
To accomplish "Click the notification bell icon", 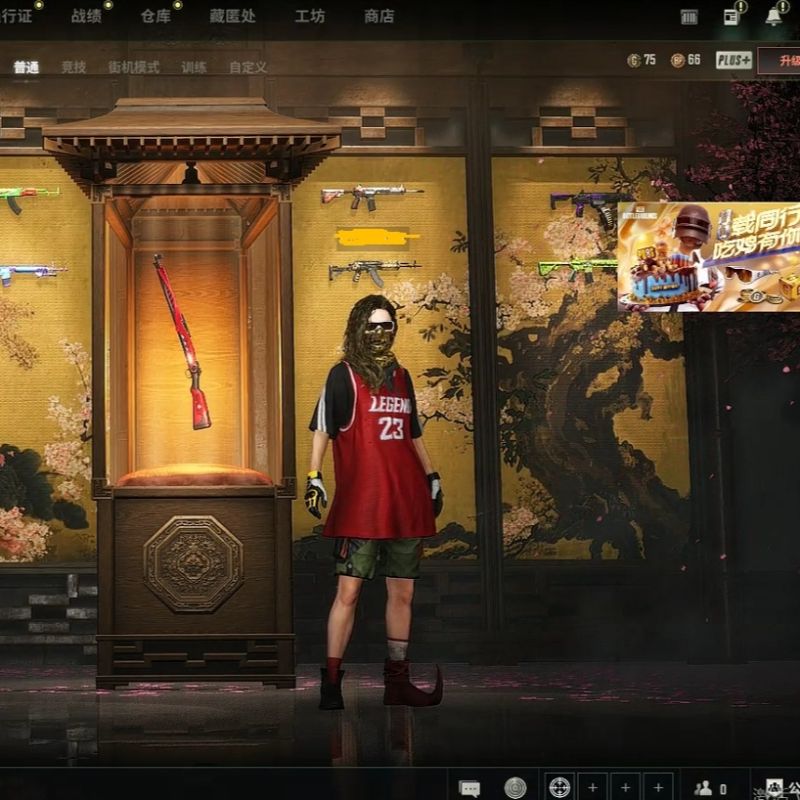I will [774, 16].
